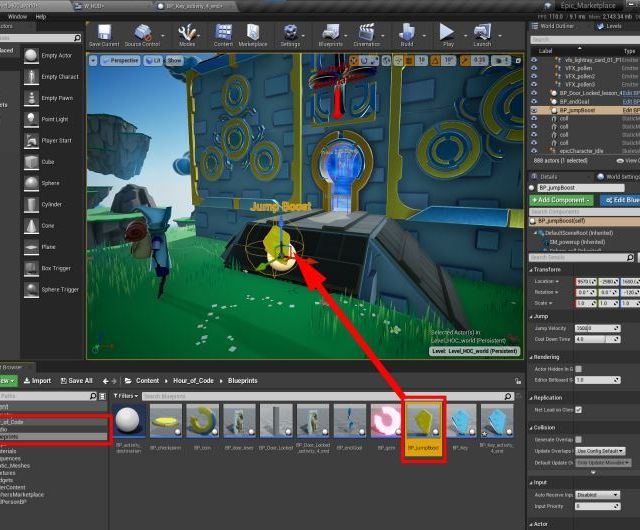Open the Source Control toolbar icon
The image size is (640, 530).
[142, 33]
